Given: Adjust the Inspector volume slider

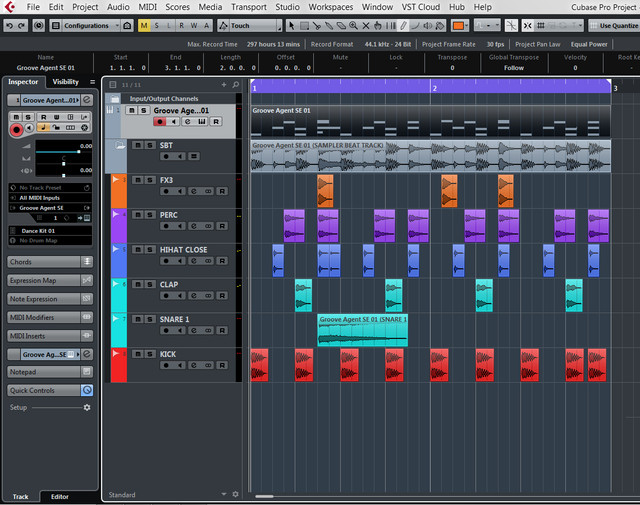Looking at the screenshot, I should click(79, 151).
